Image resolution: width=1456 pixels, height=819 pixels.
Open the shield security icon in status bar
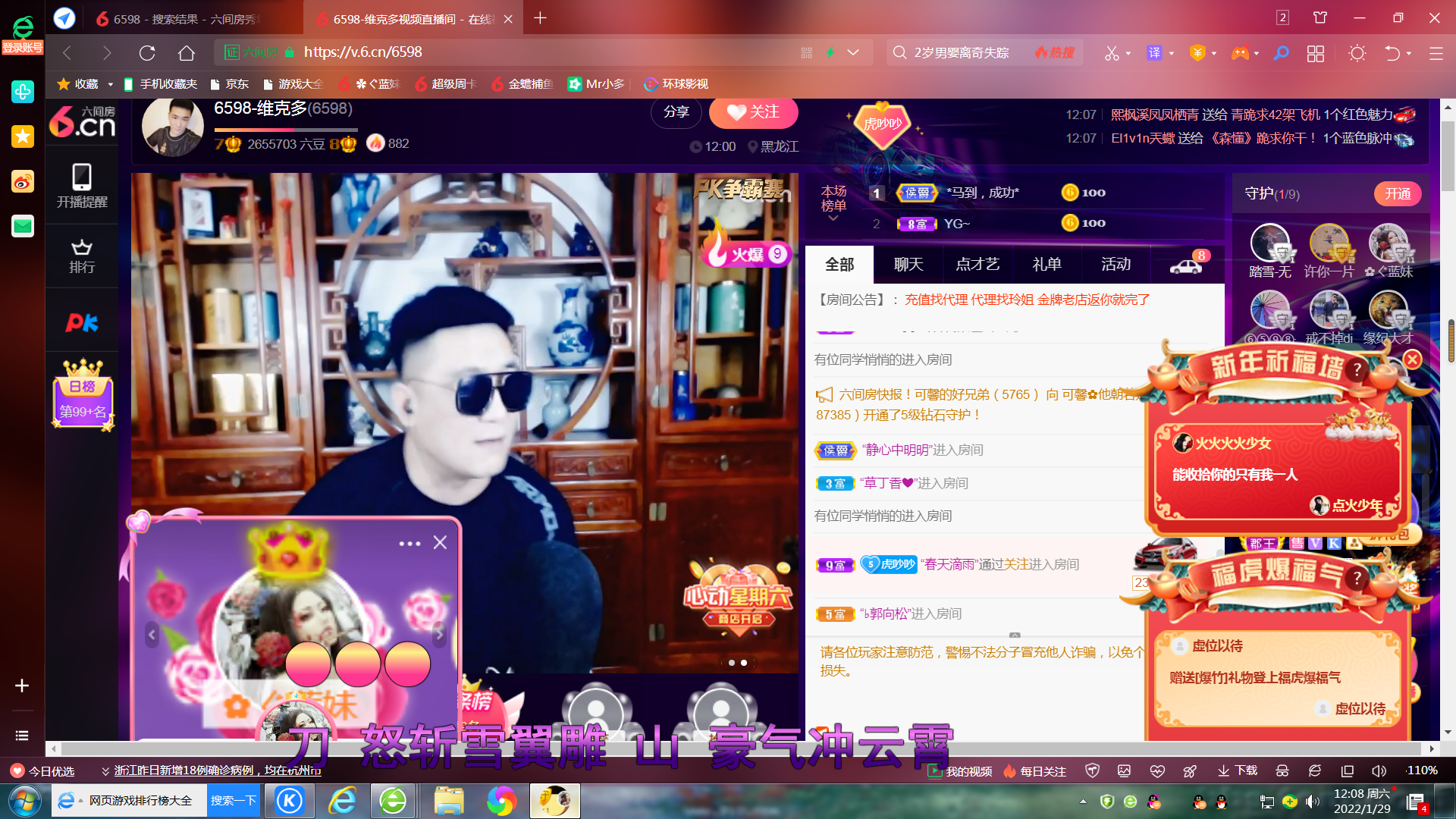pos(1092,770)
